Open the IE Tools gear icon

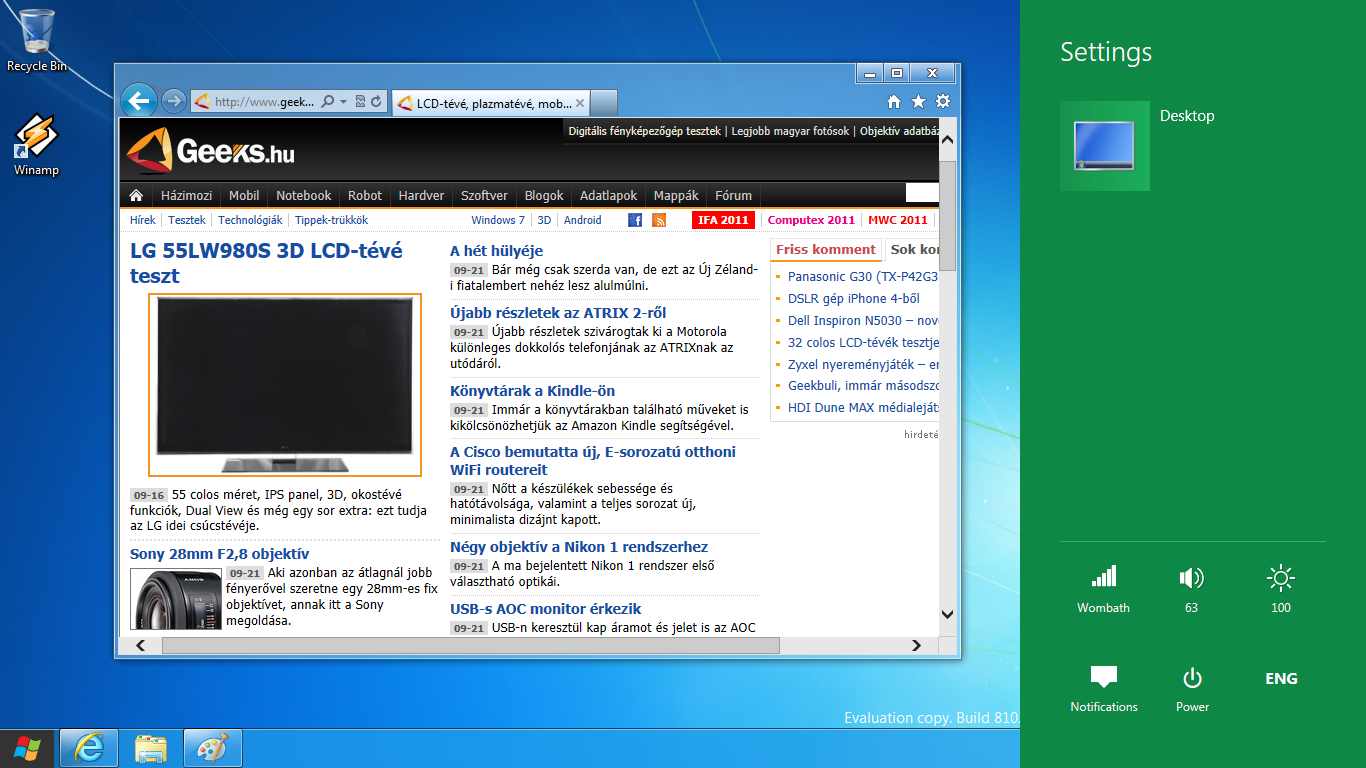pos(942,102)
